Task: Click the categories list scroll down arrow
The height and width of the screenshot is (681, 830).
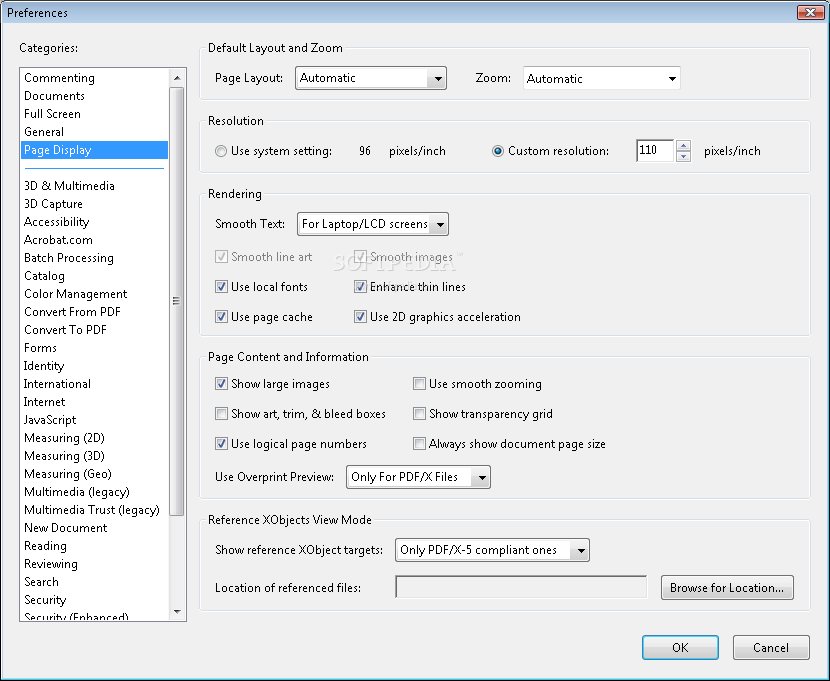Action: coord(177,612)
